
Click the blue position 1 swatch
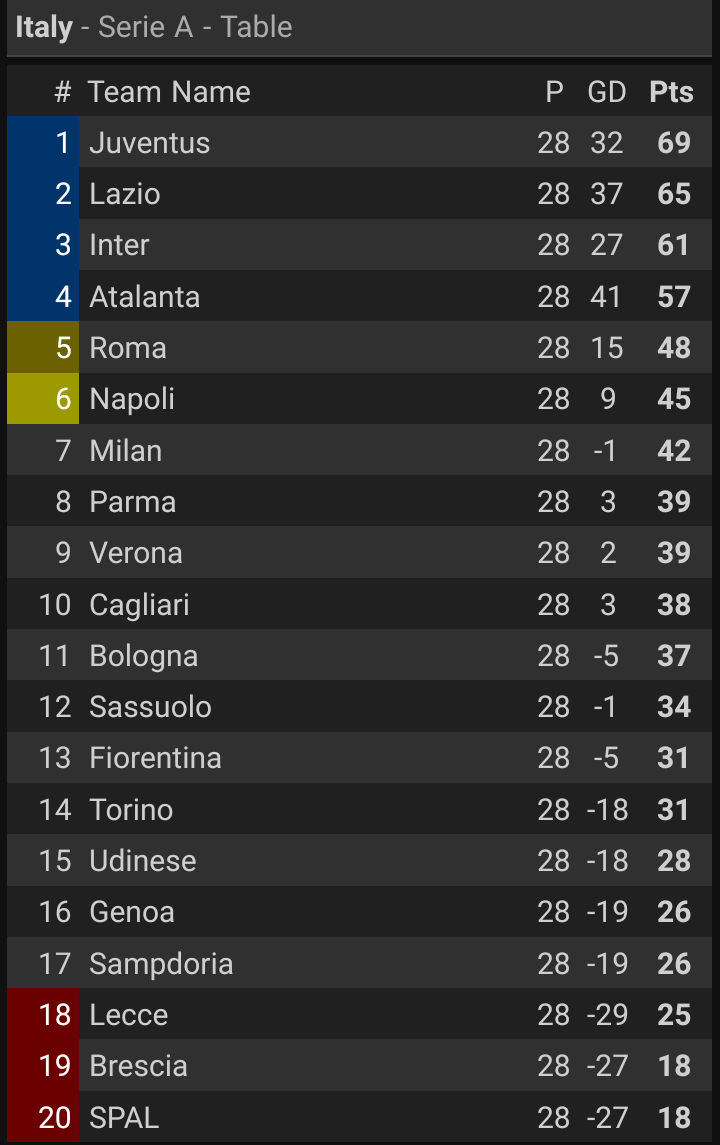(x=42, y=143)
